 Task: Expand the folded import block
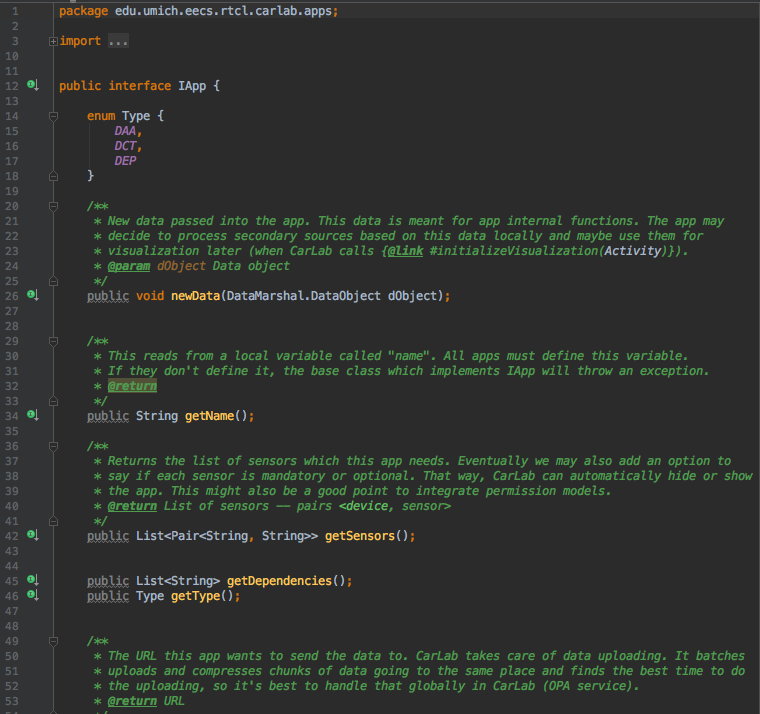pos(53,42)
